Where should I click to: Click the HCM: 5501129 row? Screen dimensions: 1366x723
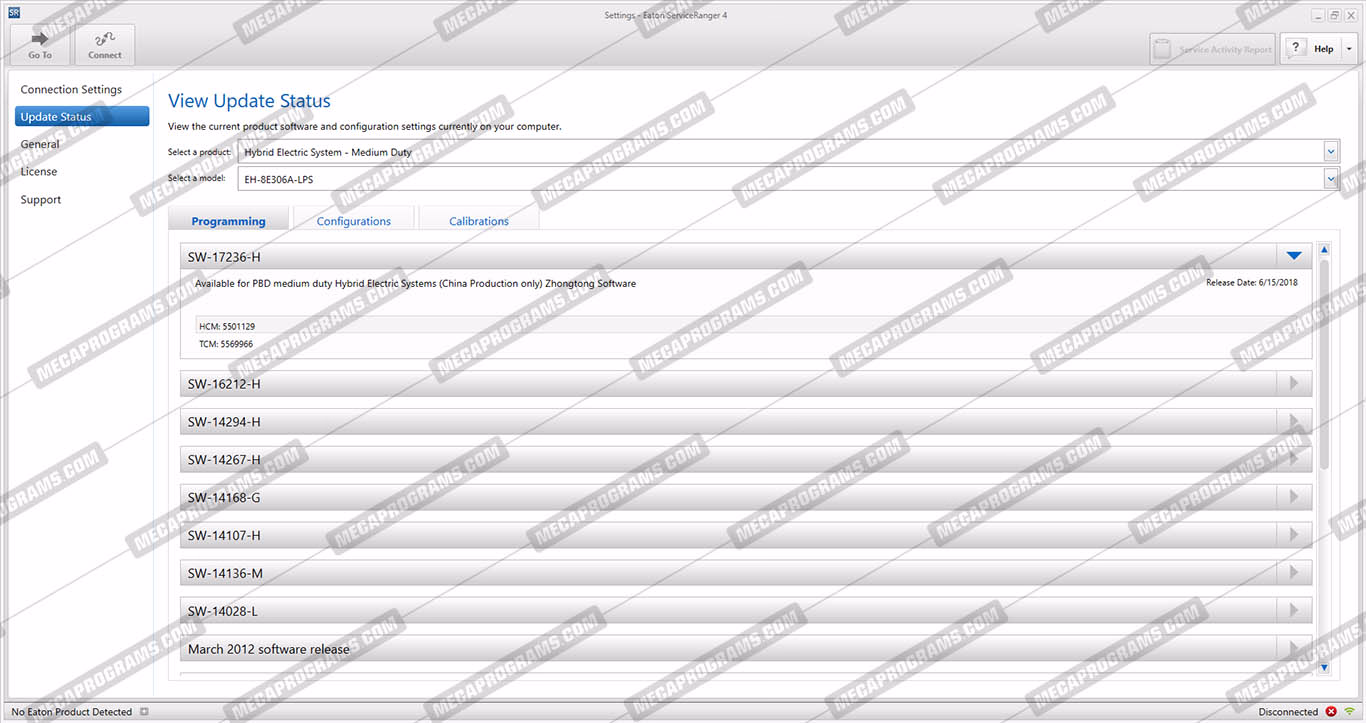[746, 326]
